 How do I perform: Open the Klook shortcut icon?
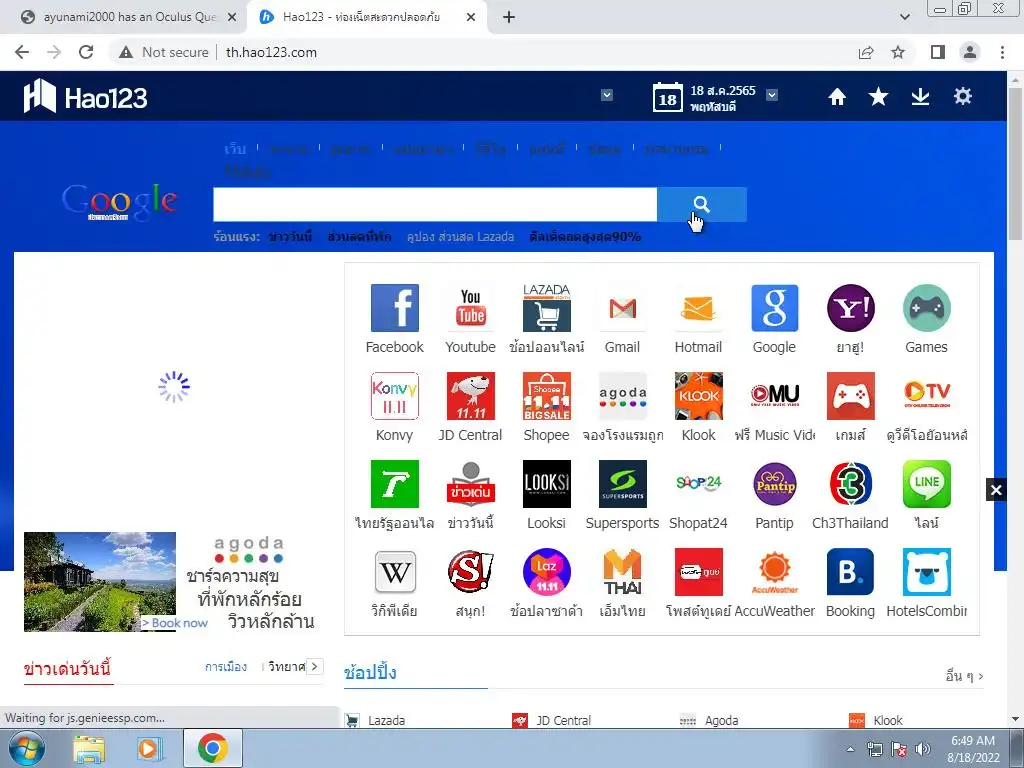point(698,396)
